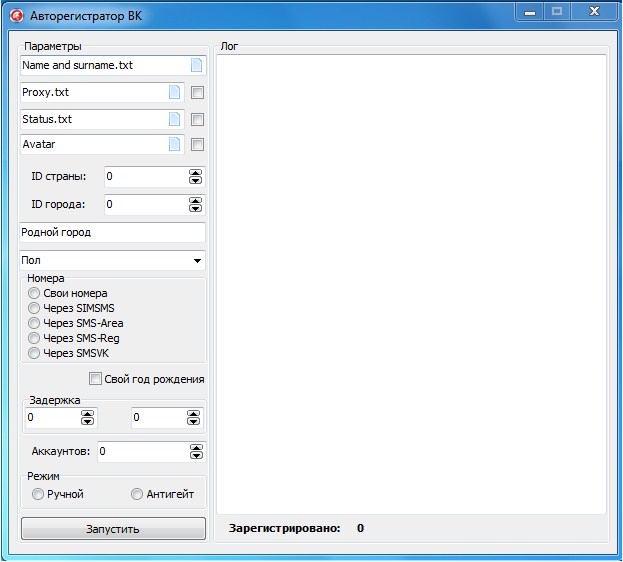Click the Родной город input field
The image size is (623, 562).
(x=112, y=232)
